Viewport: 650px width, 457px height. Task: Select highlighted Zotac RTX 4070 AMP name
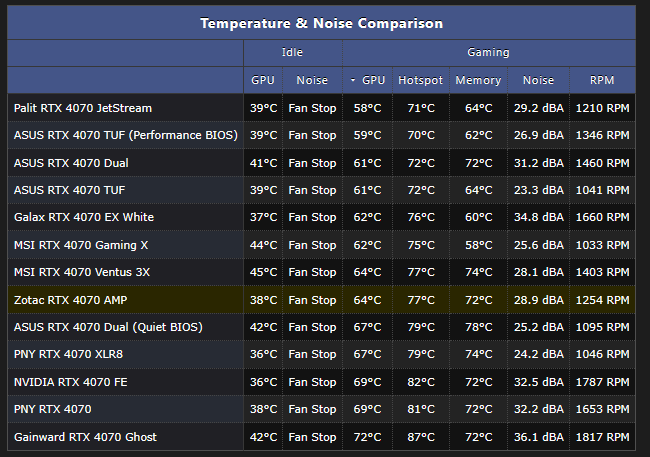point(70,300)
